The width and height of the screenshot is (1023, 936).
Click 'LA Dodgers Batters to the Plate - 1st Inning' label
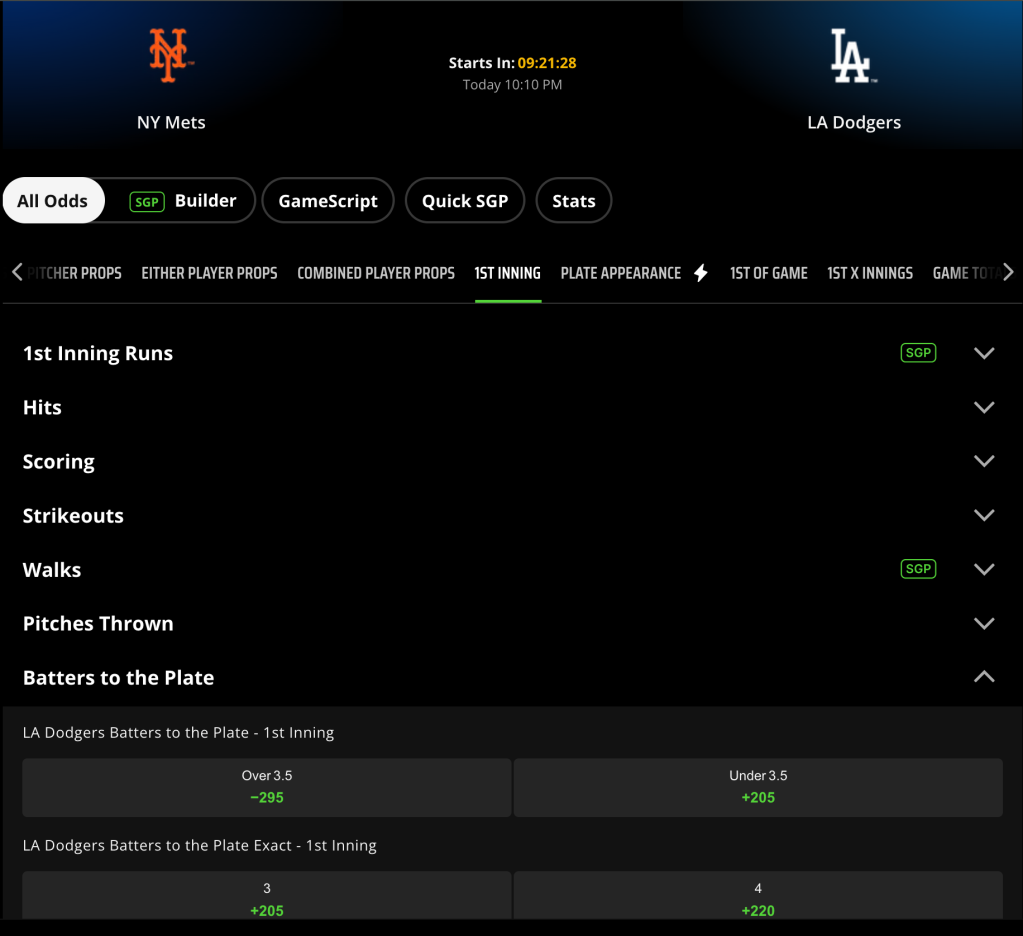[x=178, y=732]
